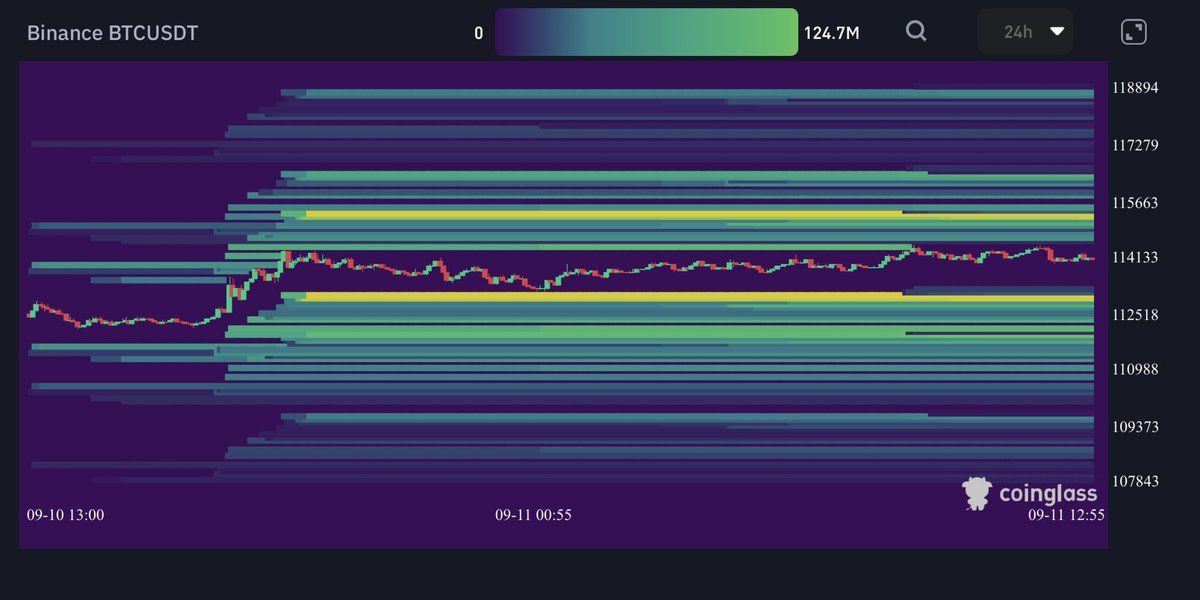
Task: Click price label 117279
Action: (x=1135, y=145)
